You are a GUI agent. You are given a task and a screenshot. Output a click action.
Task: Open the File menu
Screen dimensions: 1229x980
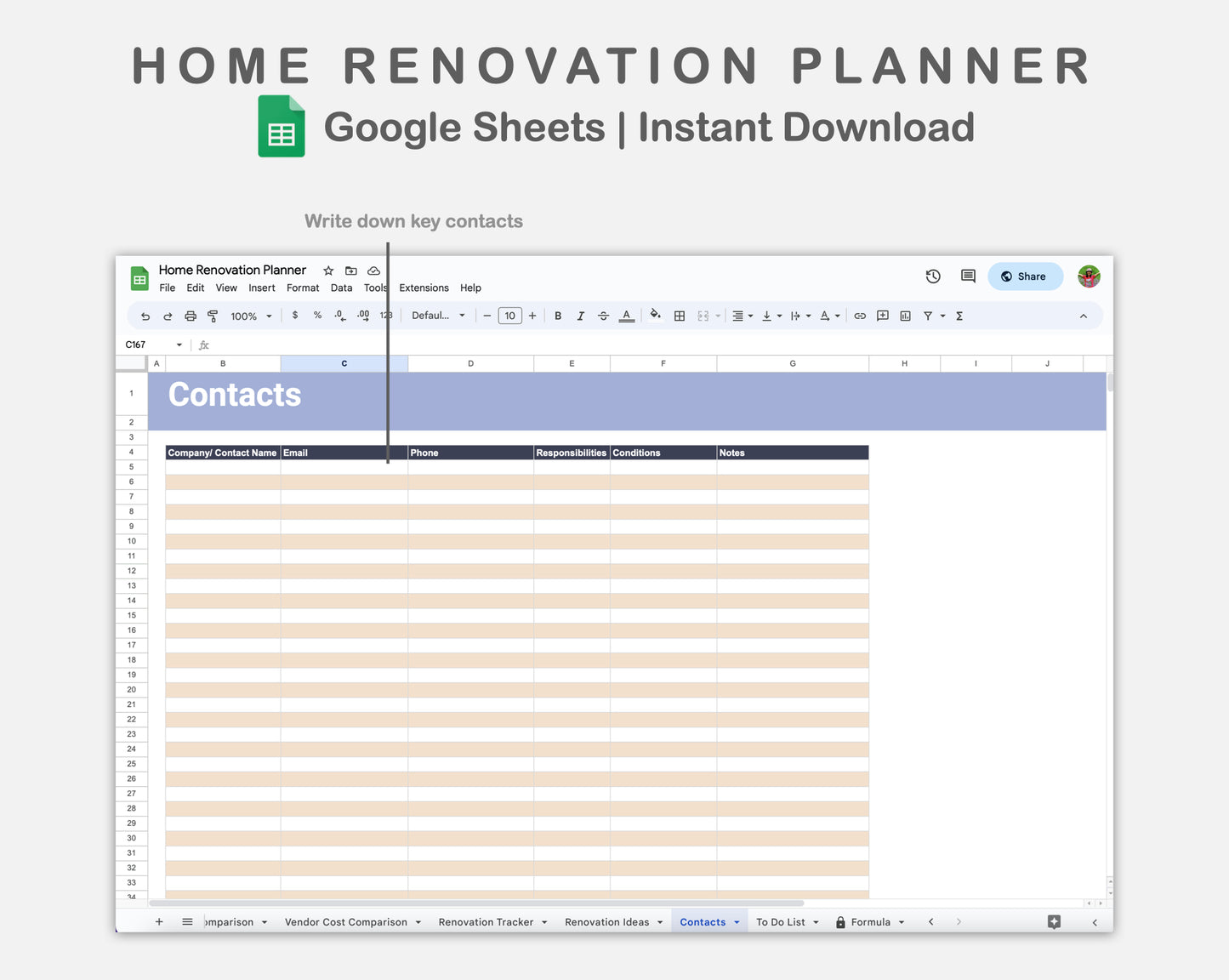(168, 288)
